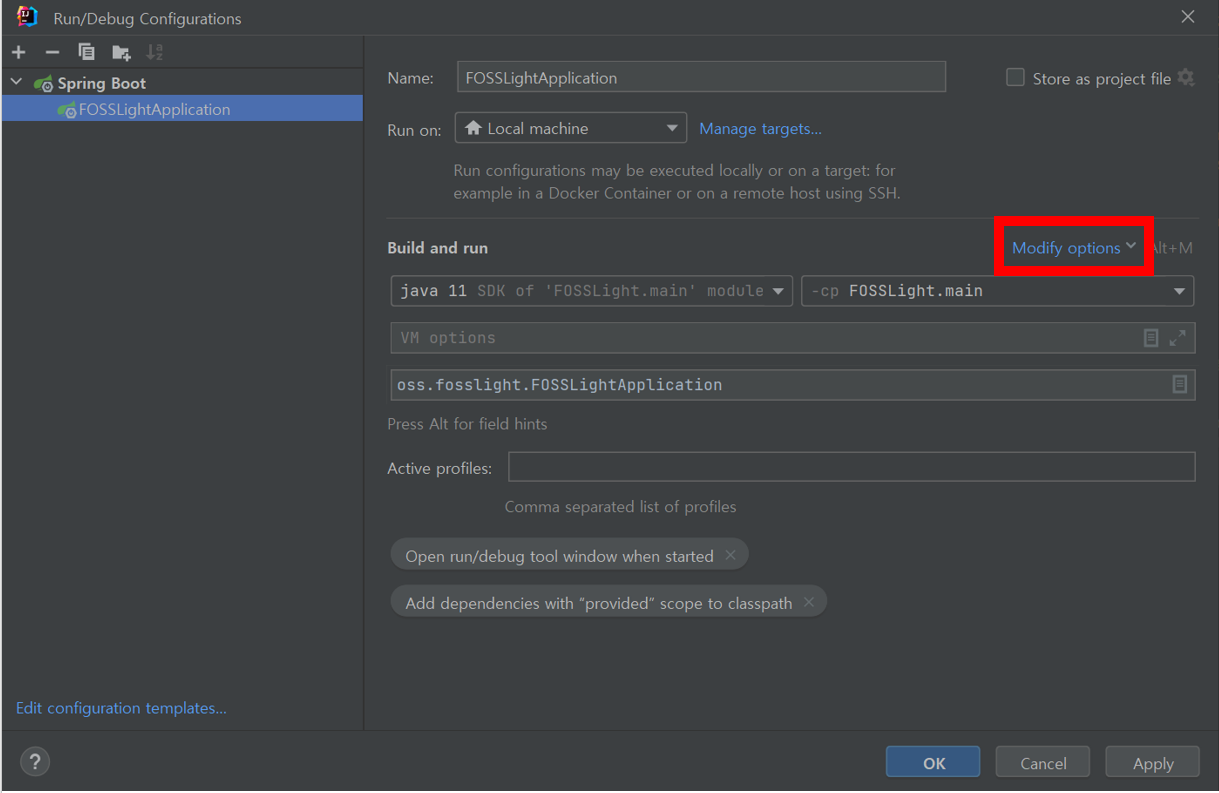
Task: Add a new run configuration
Action: point(19,52)
